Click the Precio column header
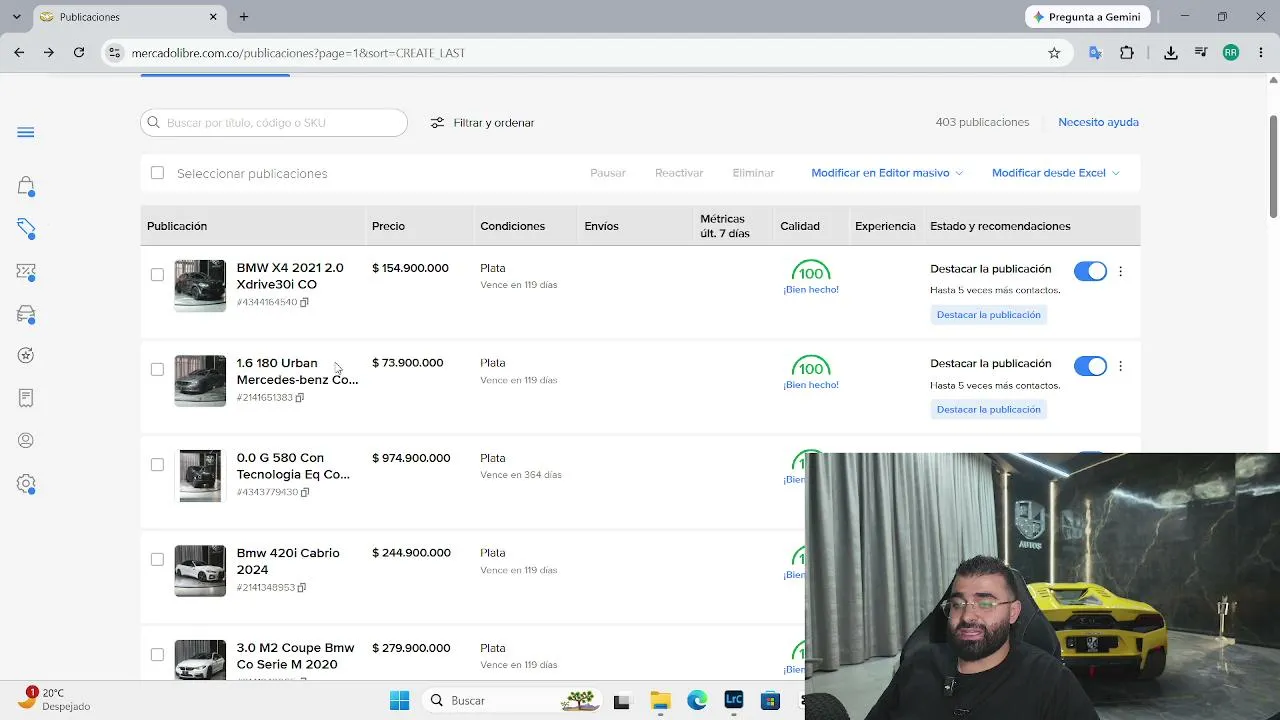This screenshot has height=720, width=1280. pos(388,226)
